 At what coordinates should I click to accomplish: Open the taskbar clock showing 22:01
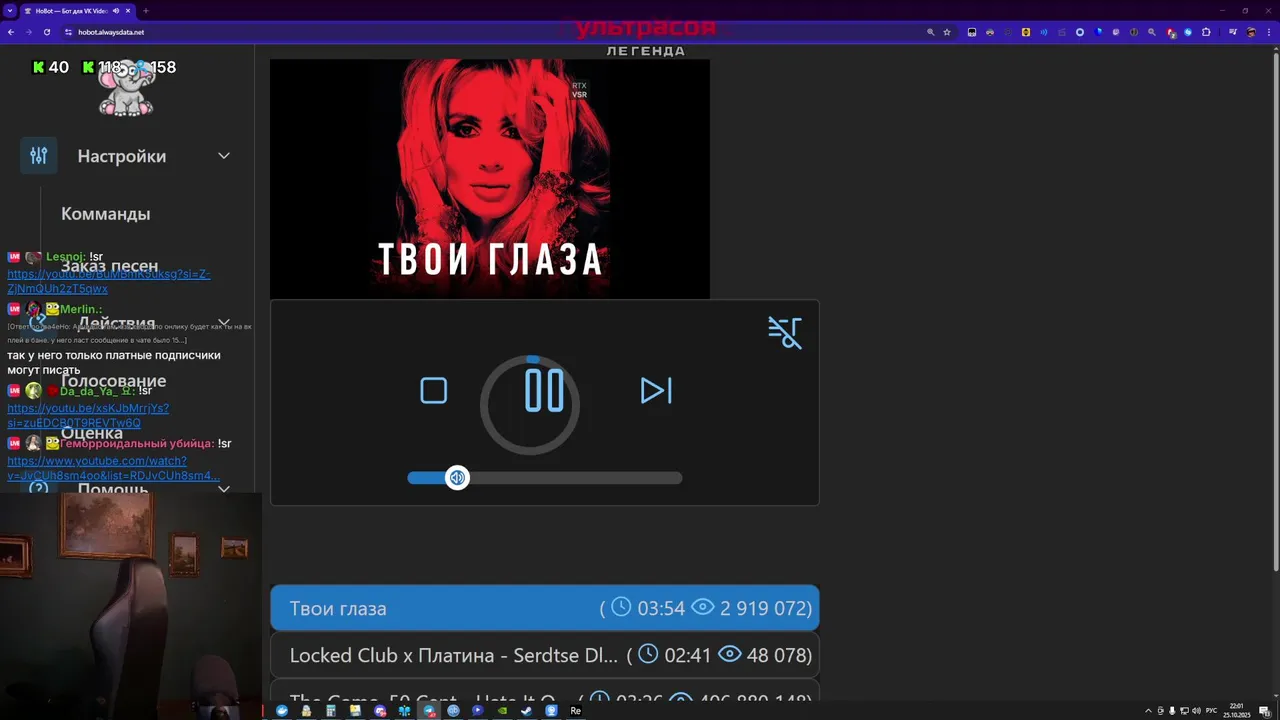pyautogui.click(x=1237, y=710)
